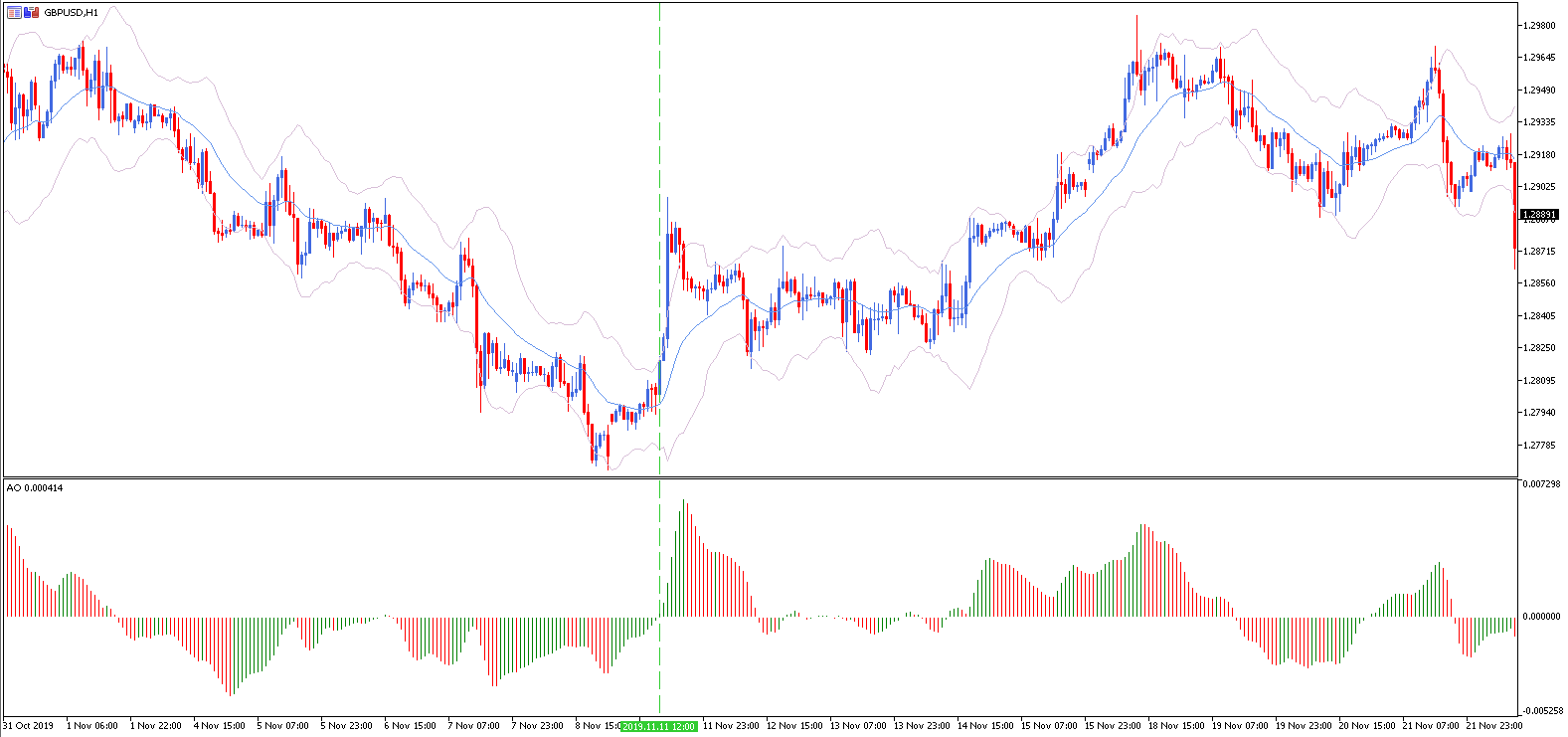Select the 1 Nov 06:00 time label
The height and width of the screenshot is (737, 1568).
[x=91, y=726]
